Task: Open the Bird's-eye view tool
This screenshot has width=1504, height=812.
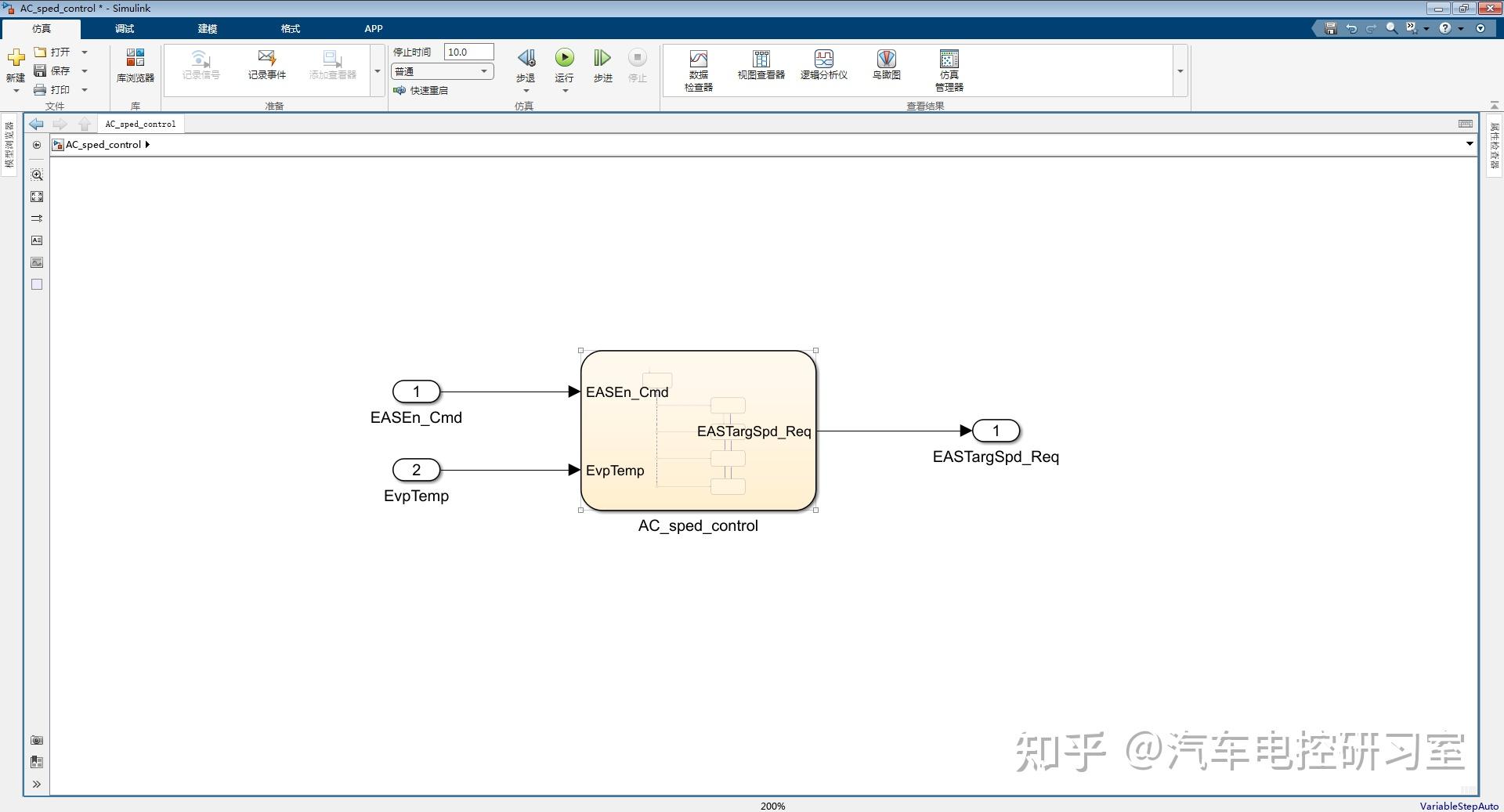Action: coord(886,67)
